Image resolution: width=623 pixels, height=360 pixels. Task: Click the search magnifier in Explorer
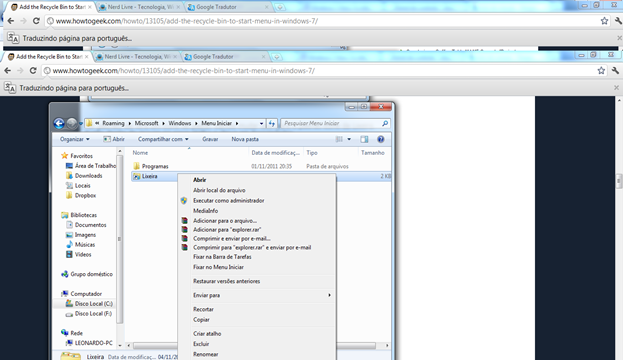(x=385, y=123)
